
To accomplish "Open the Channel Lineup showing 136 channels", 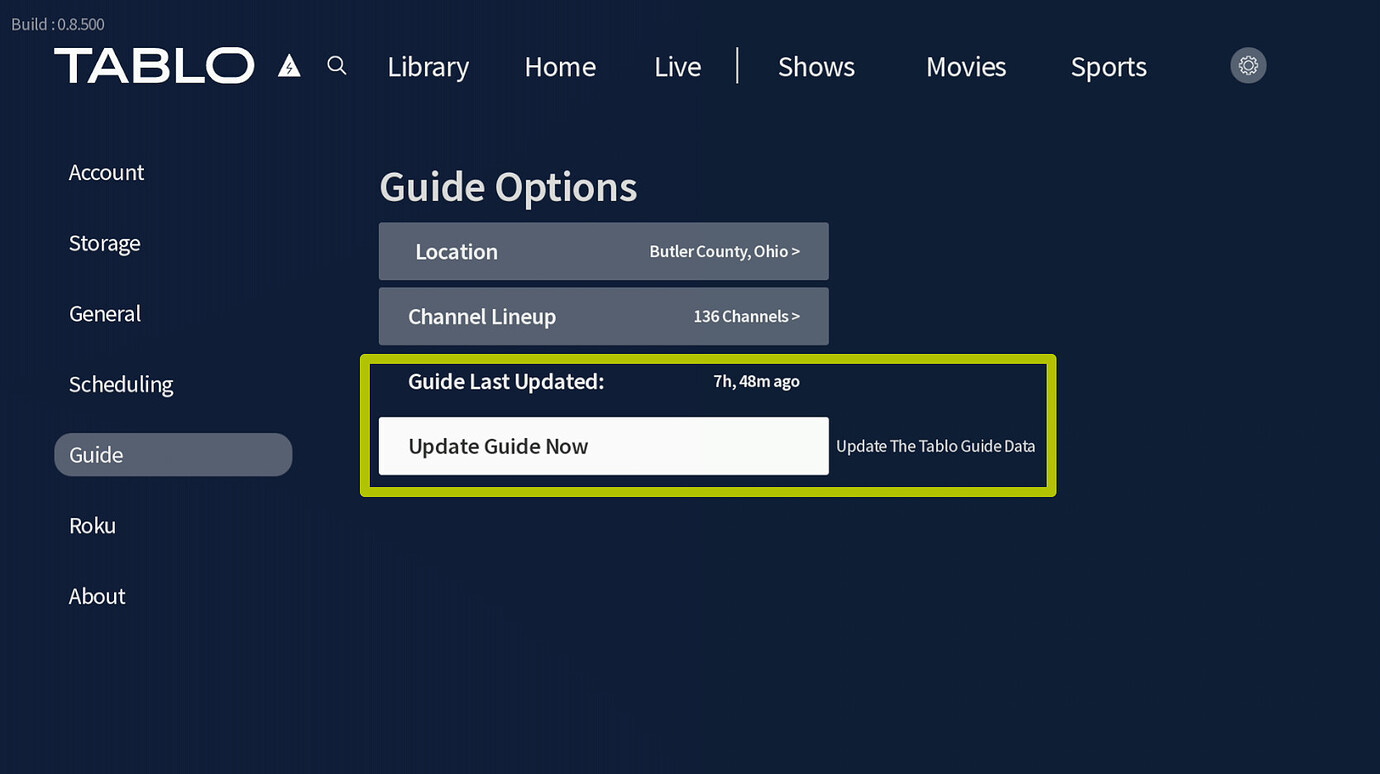I will pyautogui.click(x=603, y=316).
